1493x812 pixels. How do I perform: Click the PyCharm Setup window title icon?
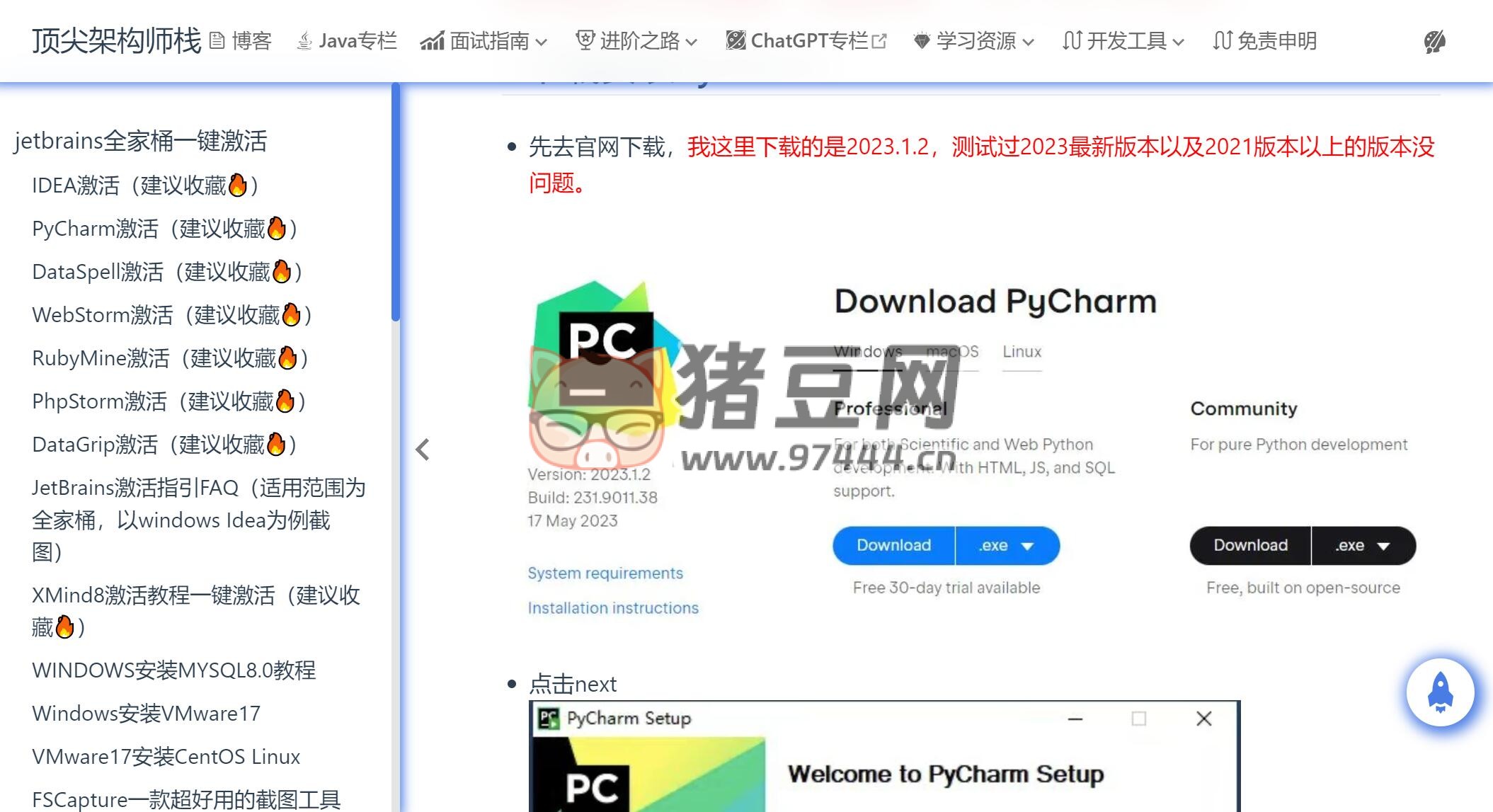point(549,719)
